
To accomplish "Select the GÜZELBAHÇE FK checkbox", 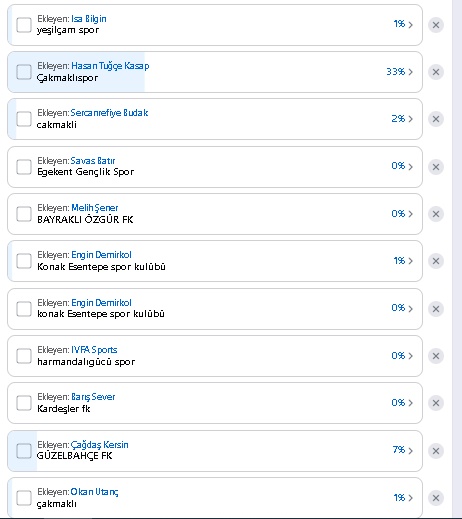I will tap(24, 451).
